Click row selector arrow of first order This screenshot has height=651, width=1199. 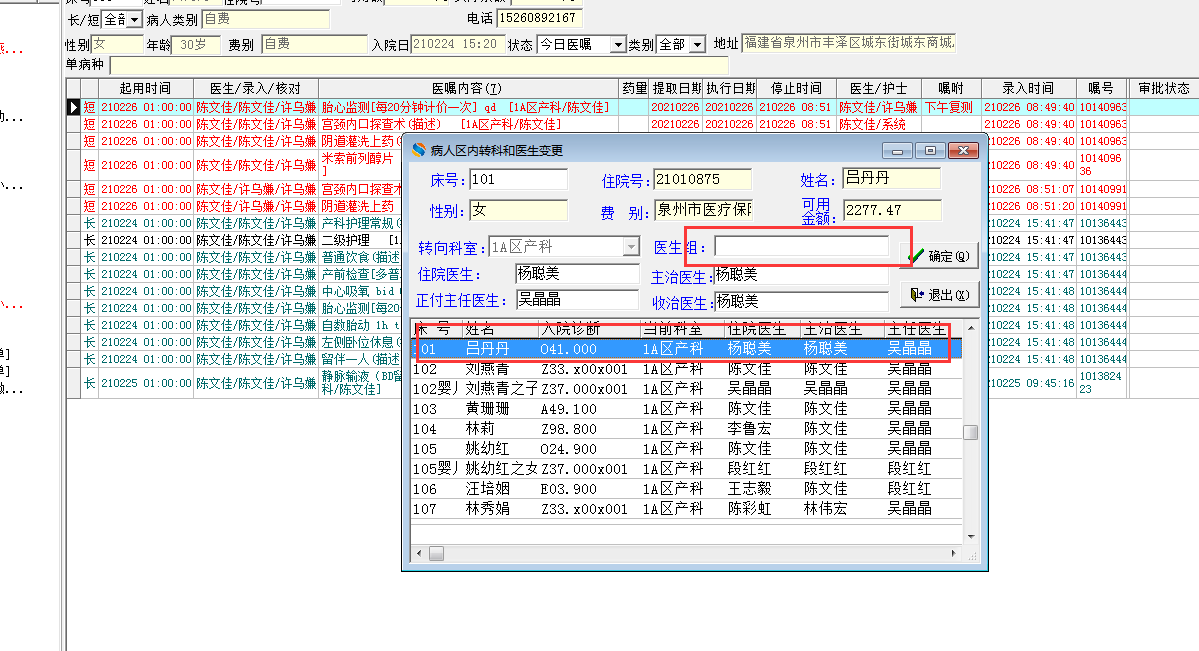point(73,107)
